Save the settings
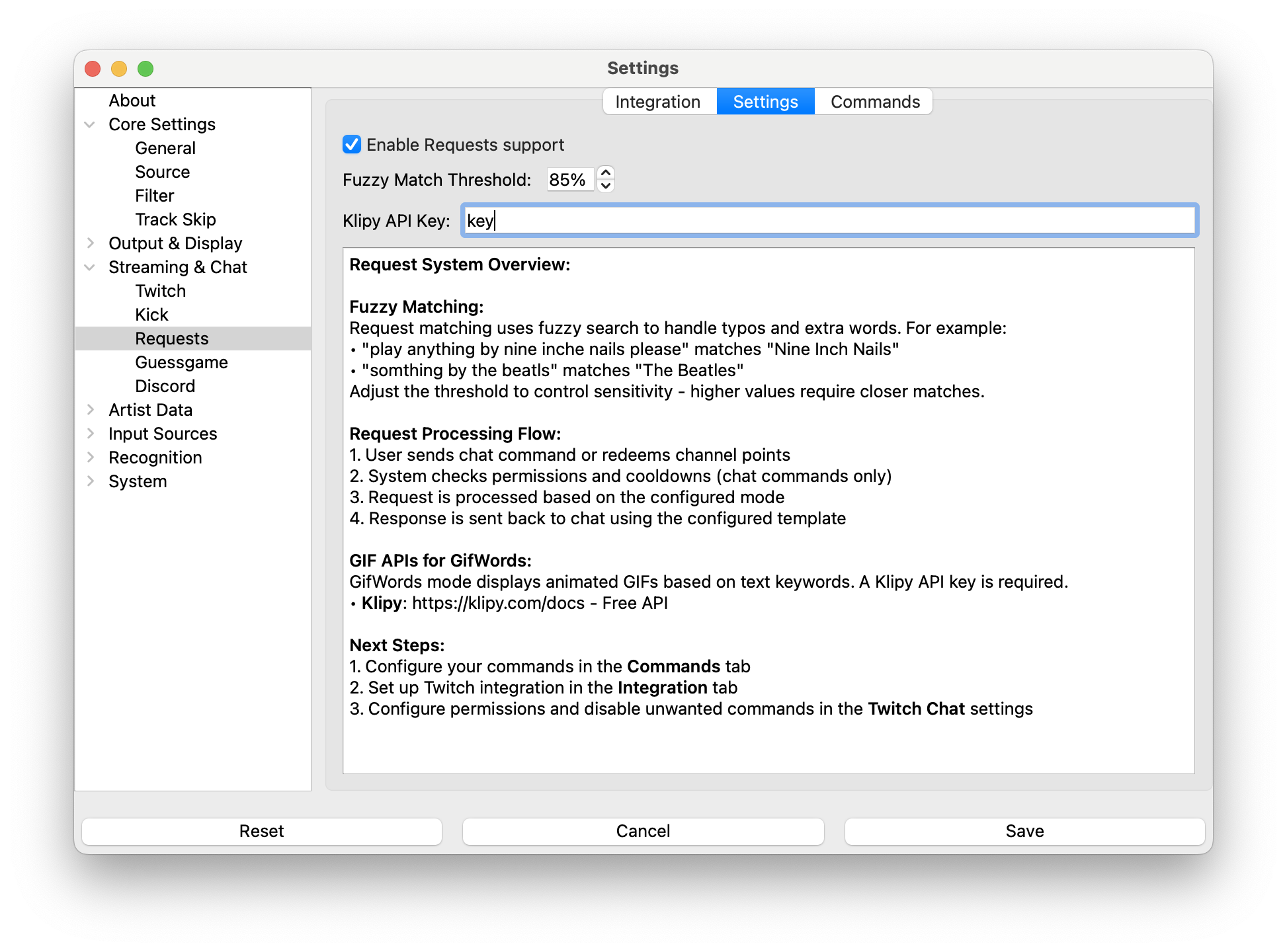 point(1024,831)
